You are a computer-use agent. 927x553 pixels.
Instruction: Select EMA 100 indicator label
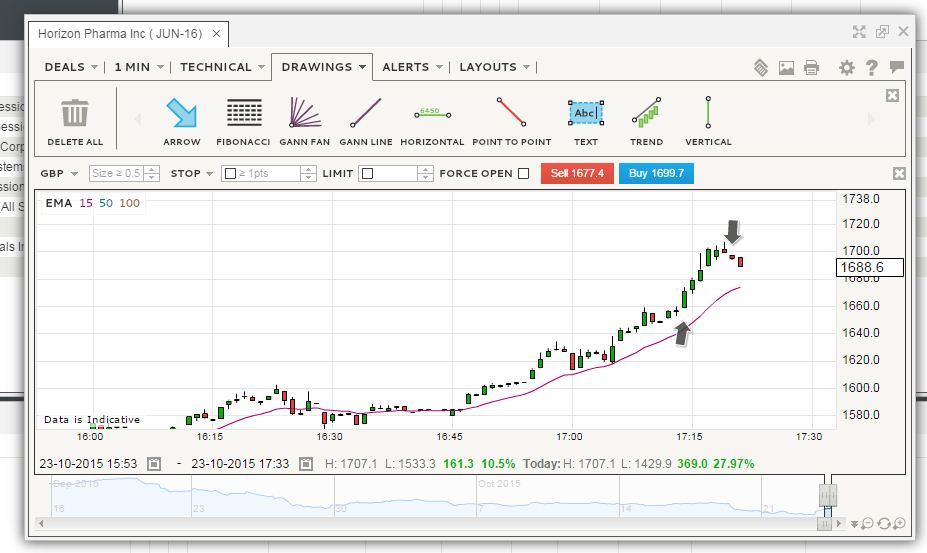pyautogui.click(x=129, y=203)
